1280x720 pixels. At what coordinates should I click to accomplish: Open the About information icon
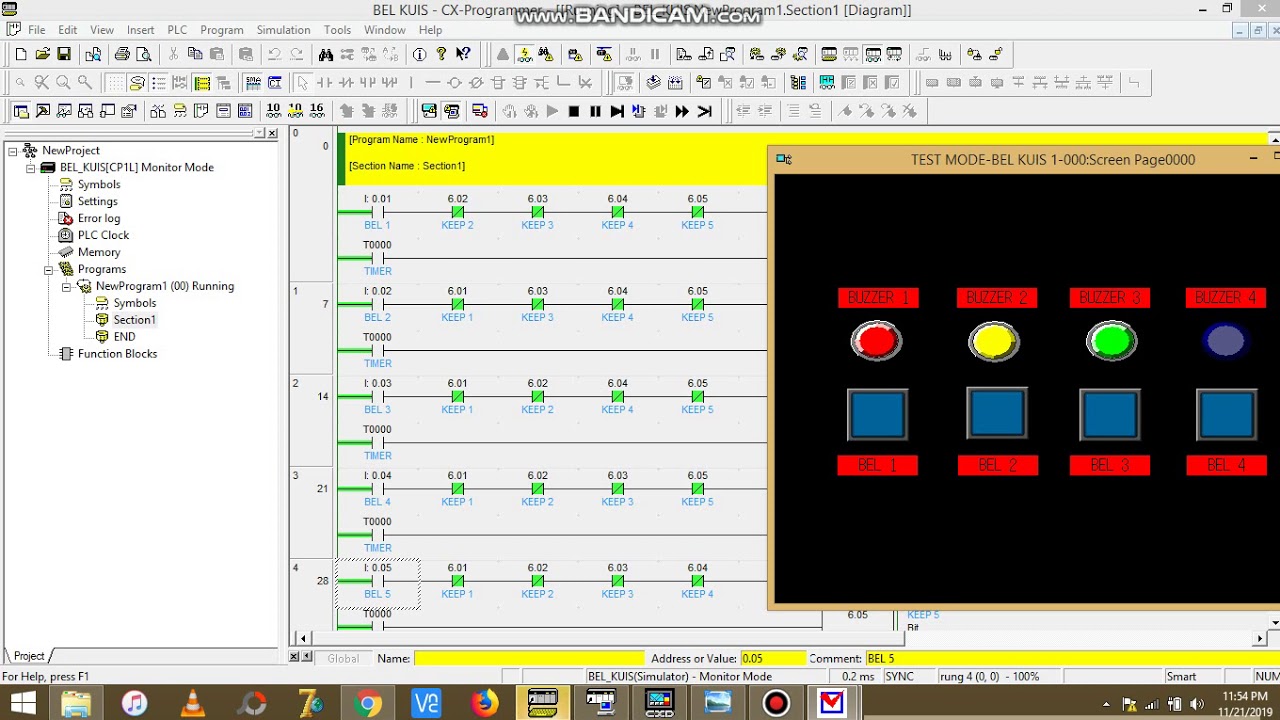419,54
